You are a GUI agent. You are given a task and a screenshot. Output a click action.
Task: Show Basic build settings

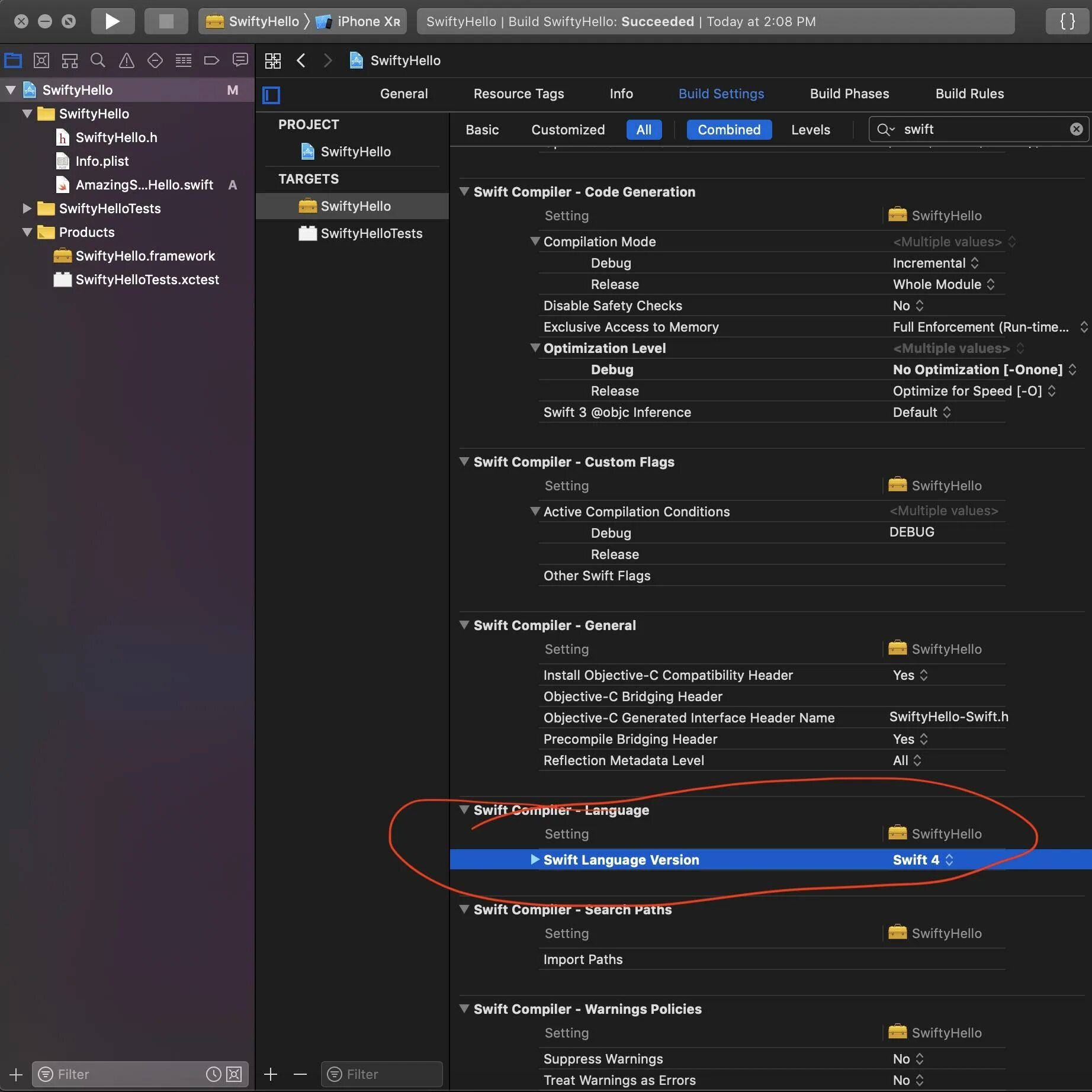(x=482, y=130)
